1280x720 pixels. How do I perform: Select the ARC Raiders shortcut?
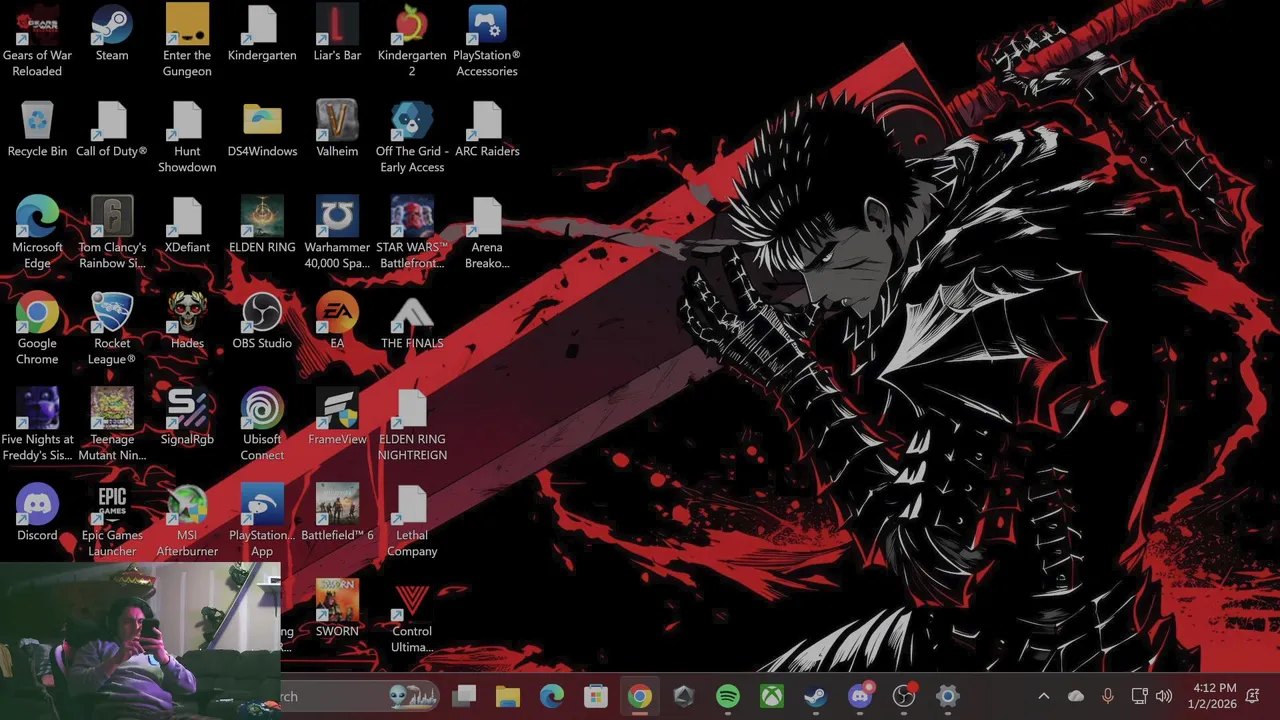(x=487, y=130)
